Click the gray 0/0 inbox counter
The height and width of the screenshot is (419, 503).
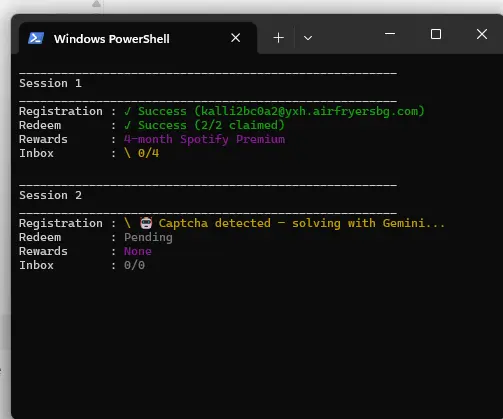tap(134, 265)
